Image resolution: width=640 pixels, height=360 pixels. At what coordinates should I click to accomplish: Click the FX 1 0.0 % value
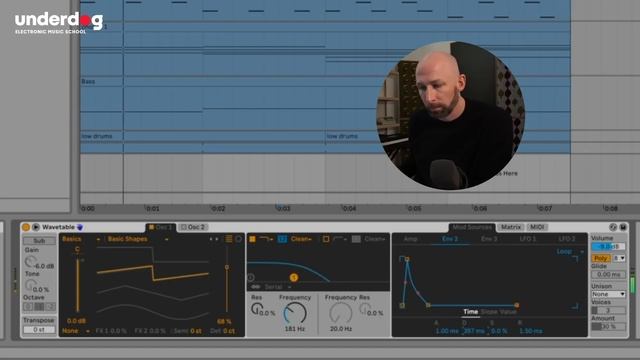111,331
